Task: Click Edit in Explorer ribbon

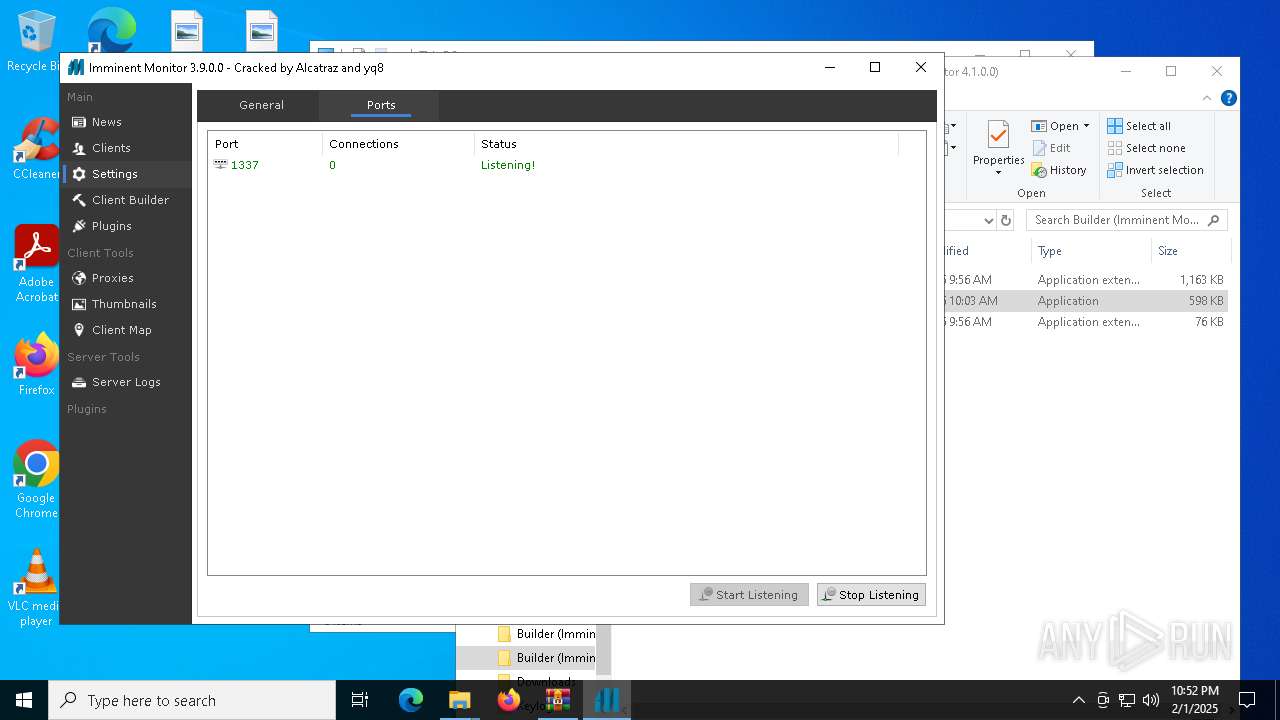Action: pyautogui.click(x=1051, y=148)
